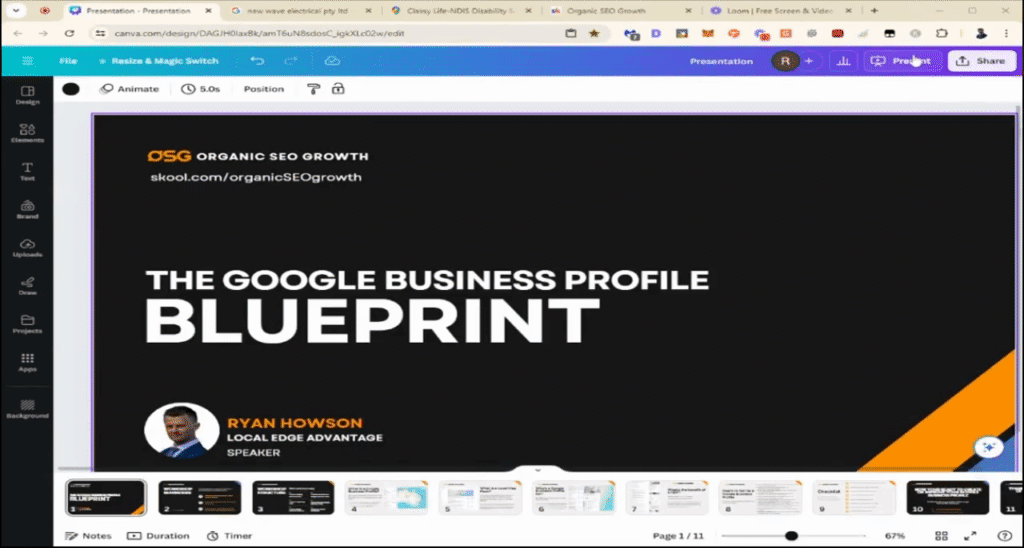Screen dimensions: 1024x548
Task: Open the Uploads sidebar tab
Action: (27, 248)
